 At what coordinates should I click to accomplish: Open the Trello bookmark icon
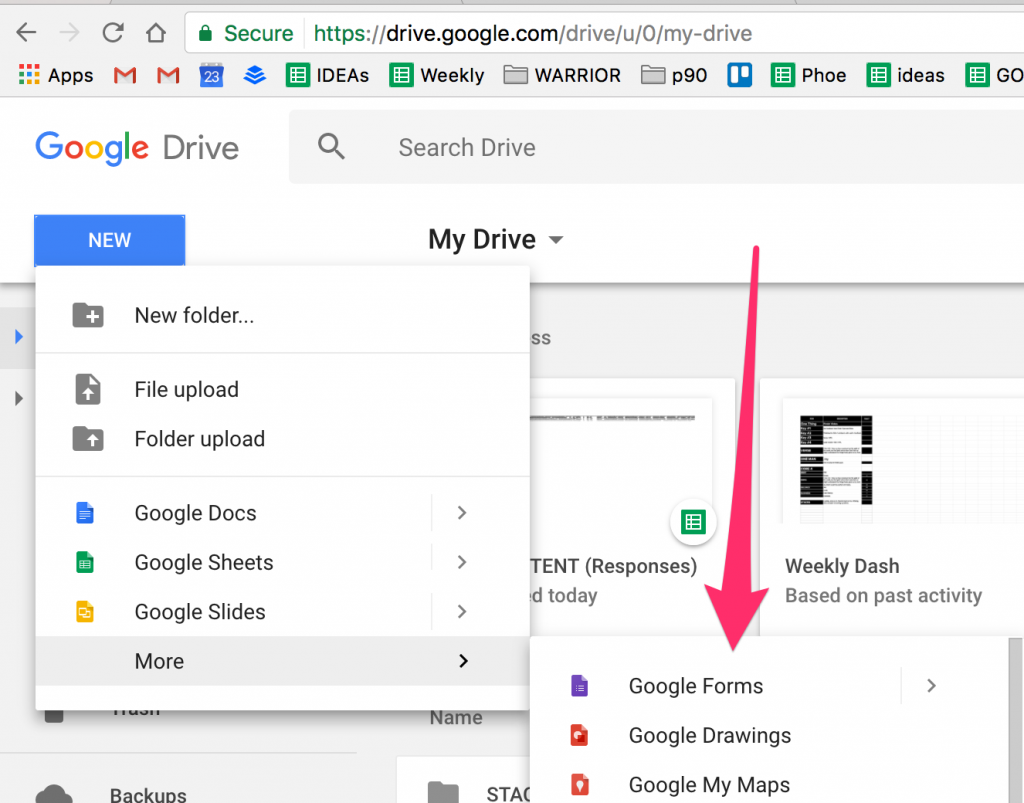739,75
